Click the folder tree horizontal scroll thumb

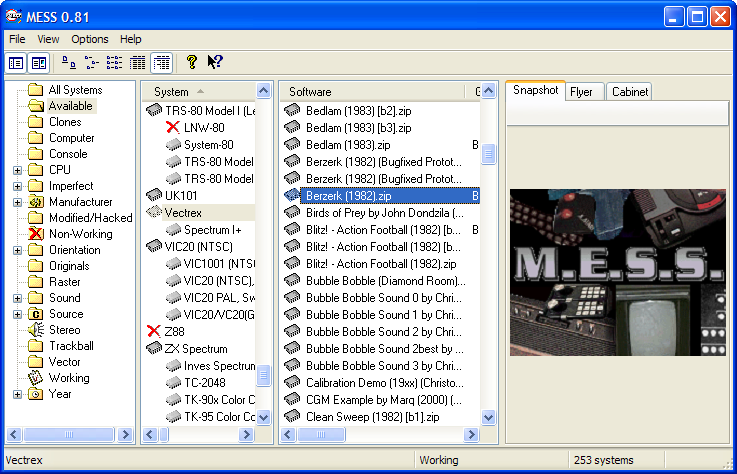(69, 434)
